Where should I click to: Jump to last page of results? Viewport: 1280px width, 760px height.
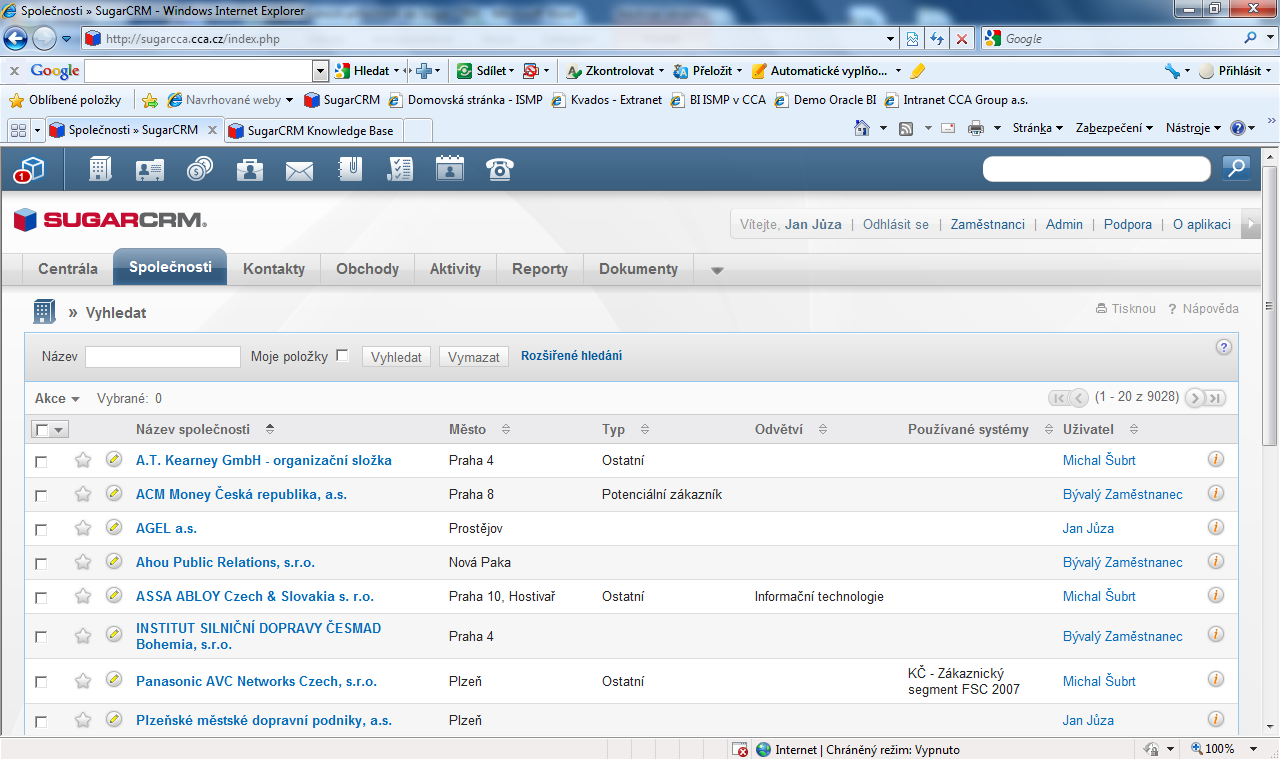pos(1216,398)
